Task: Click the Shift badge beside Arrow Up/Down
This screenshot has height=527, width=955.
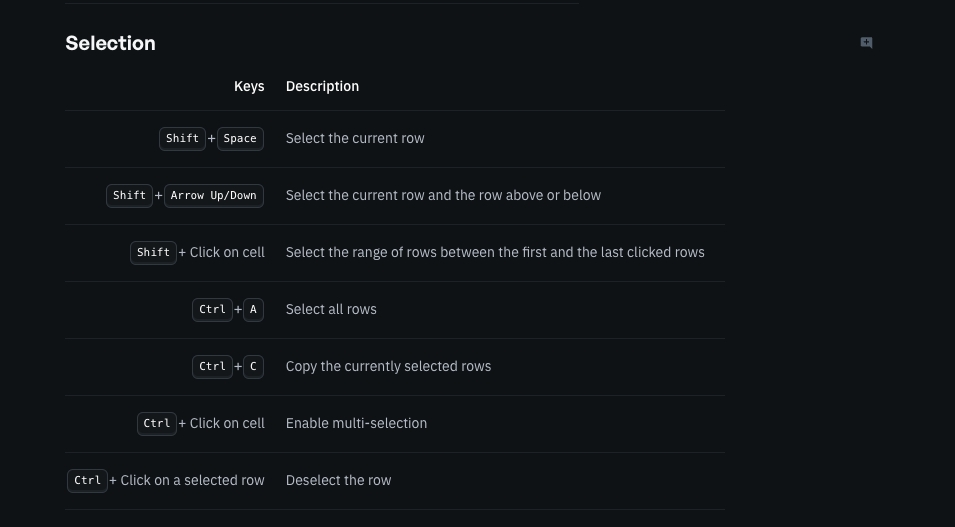Action: point(129,196)
